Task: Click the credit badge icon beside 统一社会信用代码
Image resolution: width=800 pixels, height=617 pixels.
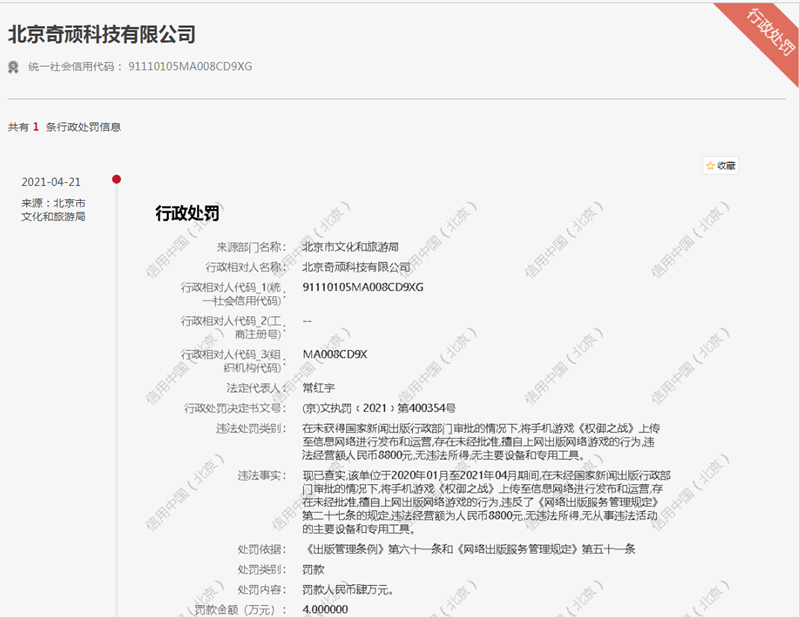Action: [x=13, y=67]
